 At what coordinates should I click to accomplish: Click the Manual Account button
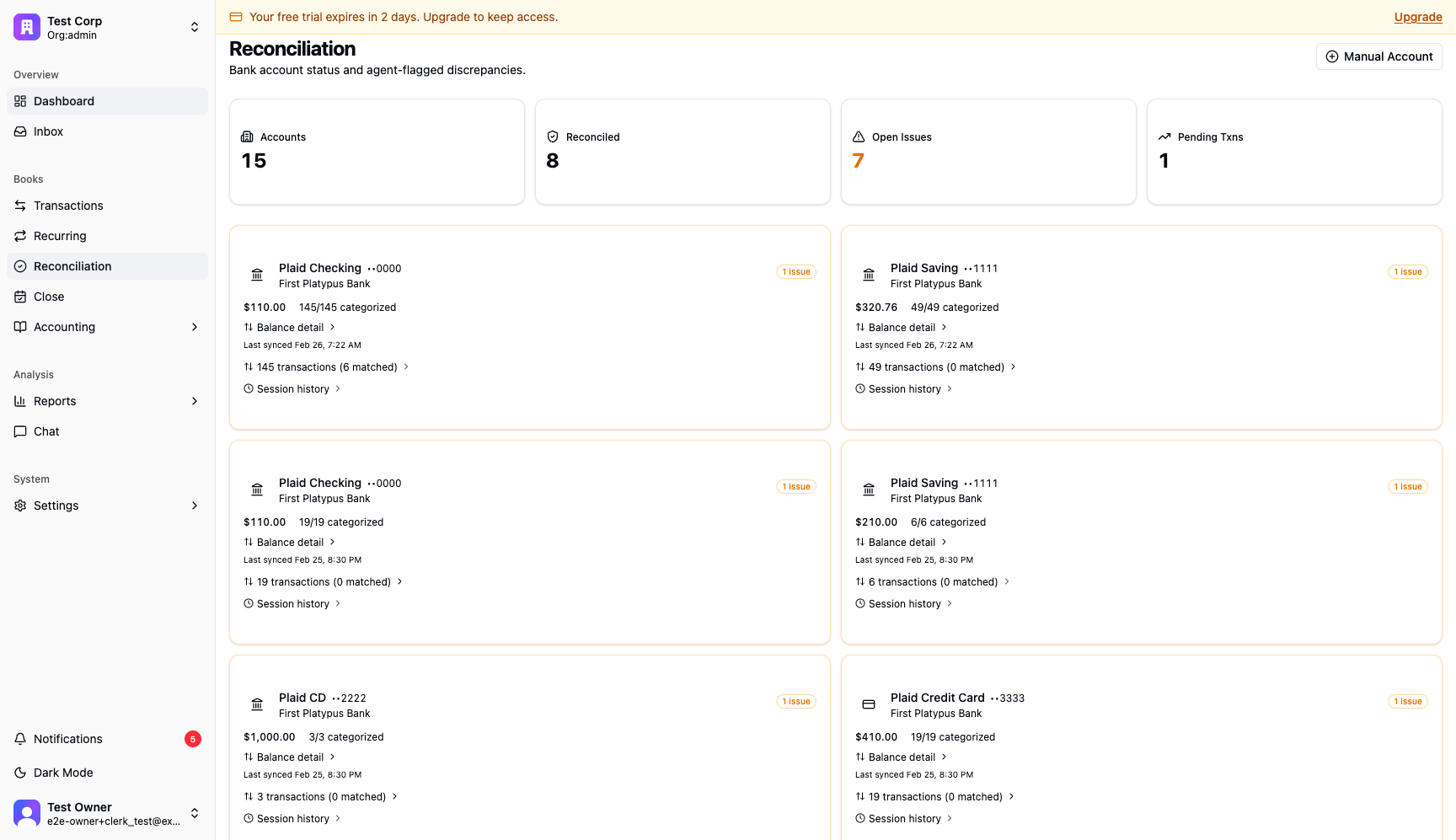click(x=1378, y=56)
